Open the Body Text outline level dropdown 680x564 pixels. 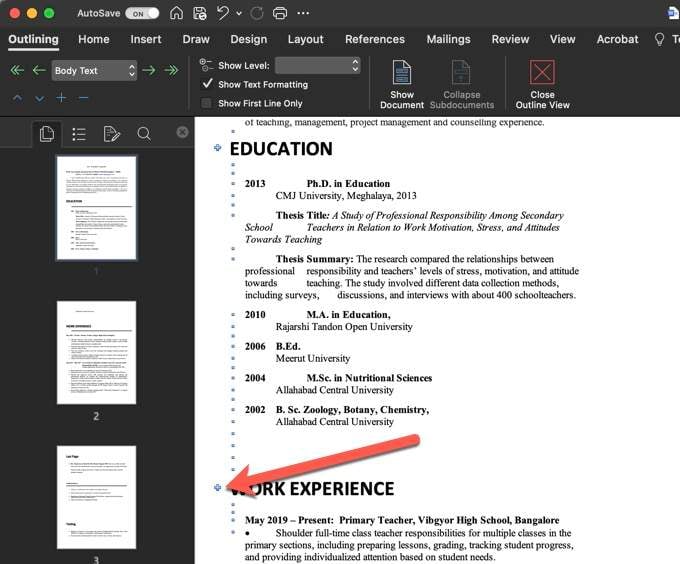(94, 70)
